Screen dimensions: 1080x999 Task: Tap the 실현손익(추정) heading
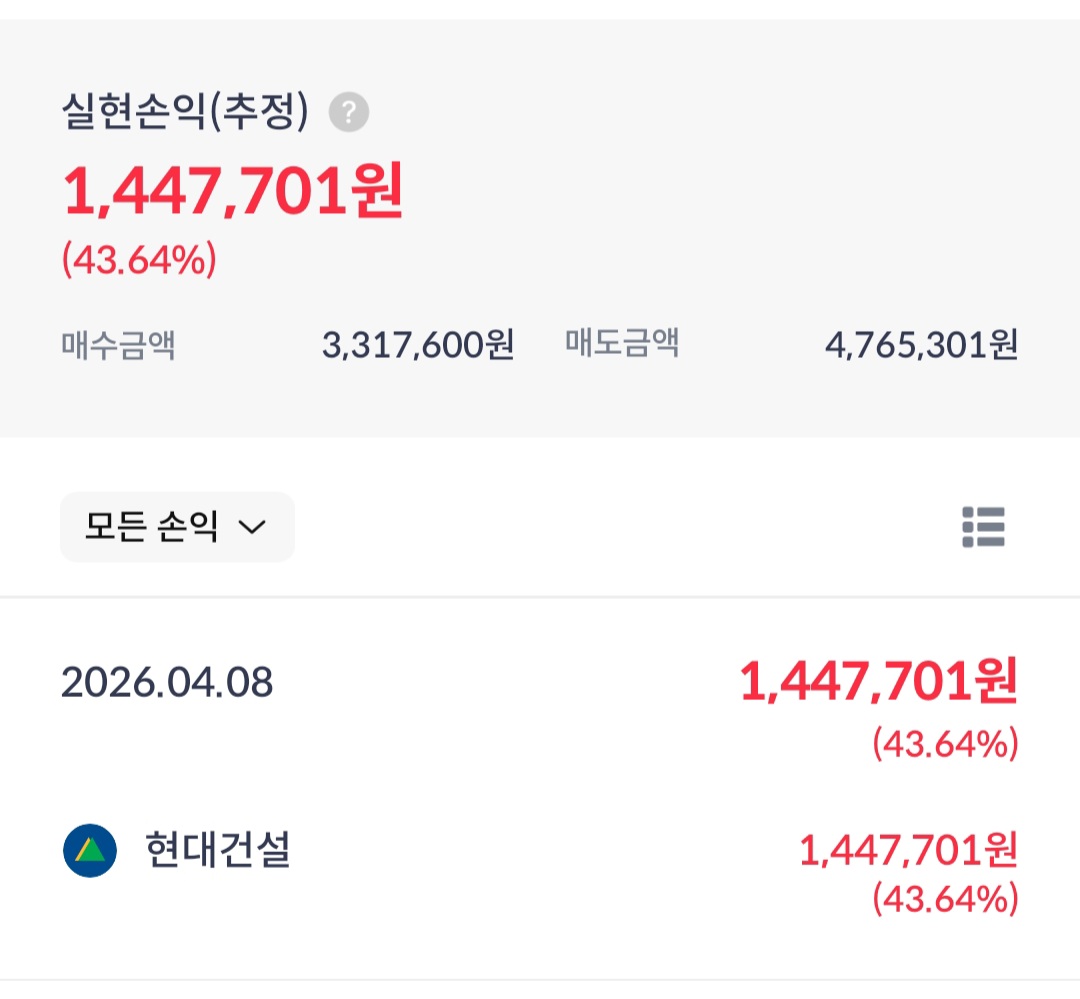click(185, 112)
